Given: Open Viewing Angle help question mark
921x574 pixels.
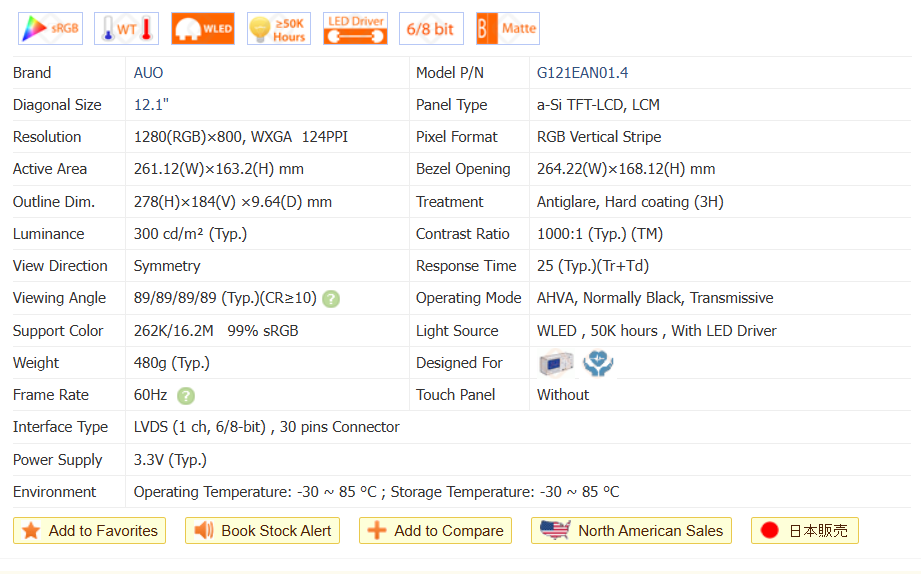Looking at the screenshot, I should click(331, 299).
